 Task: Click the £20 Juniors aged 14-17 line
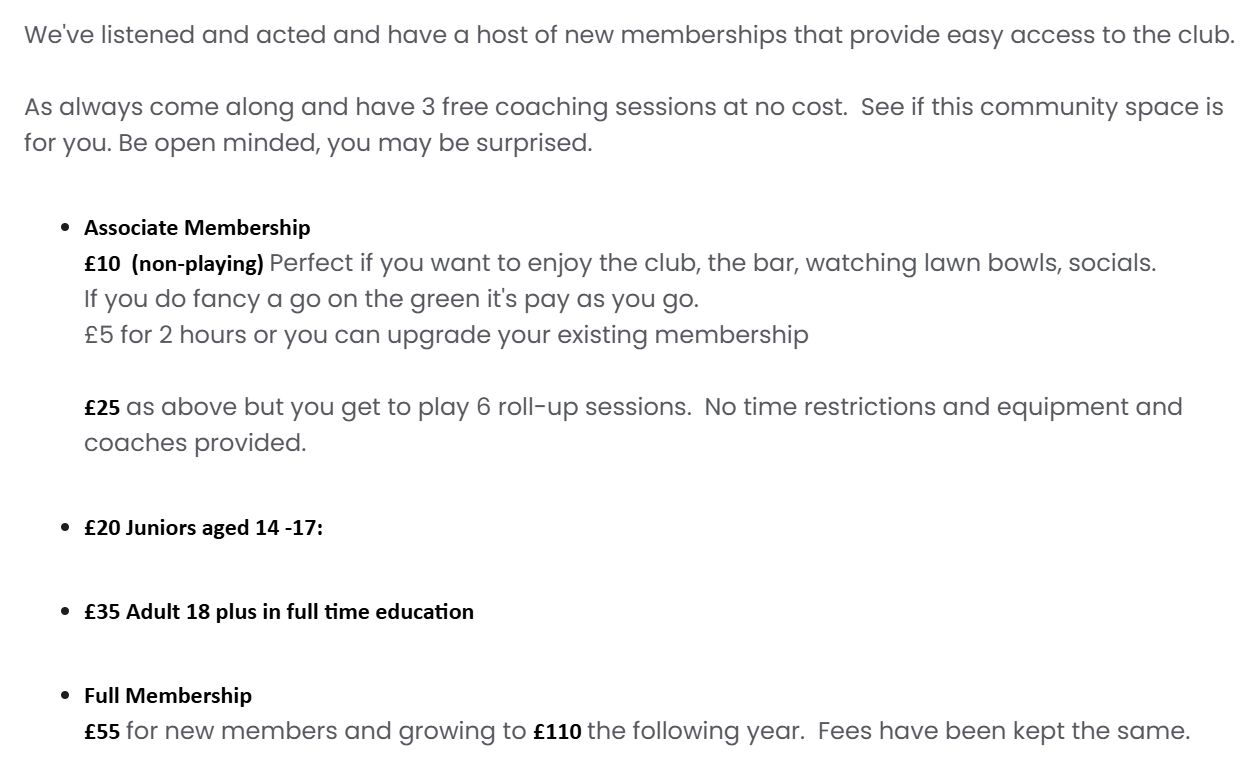click(x=203, y=528)
